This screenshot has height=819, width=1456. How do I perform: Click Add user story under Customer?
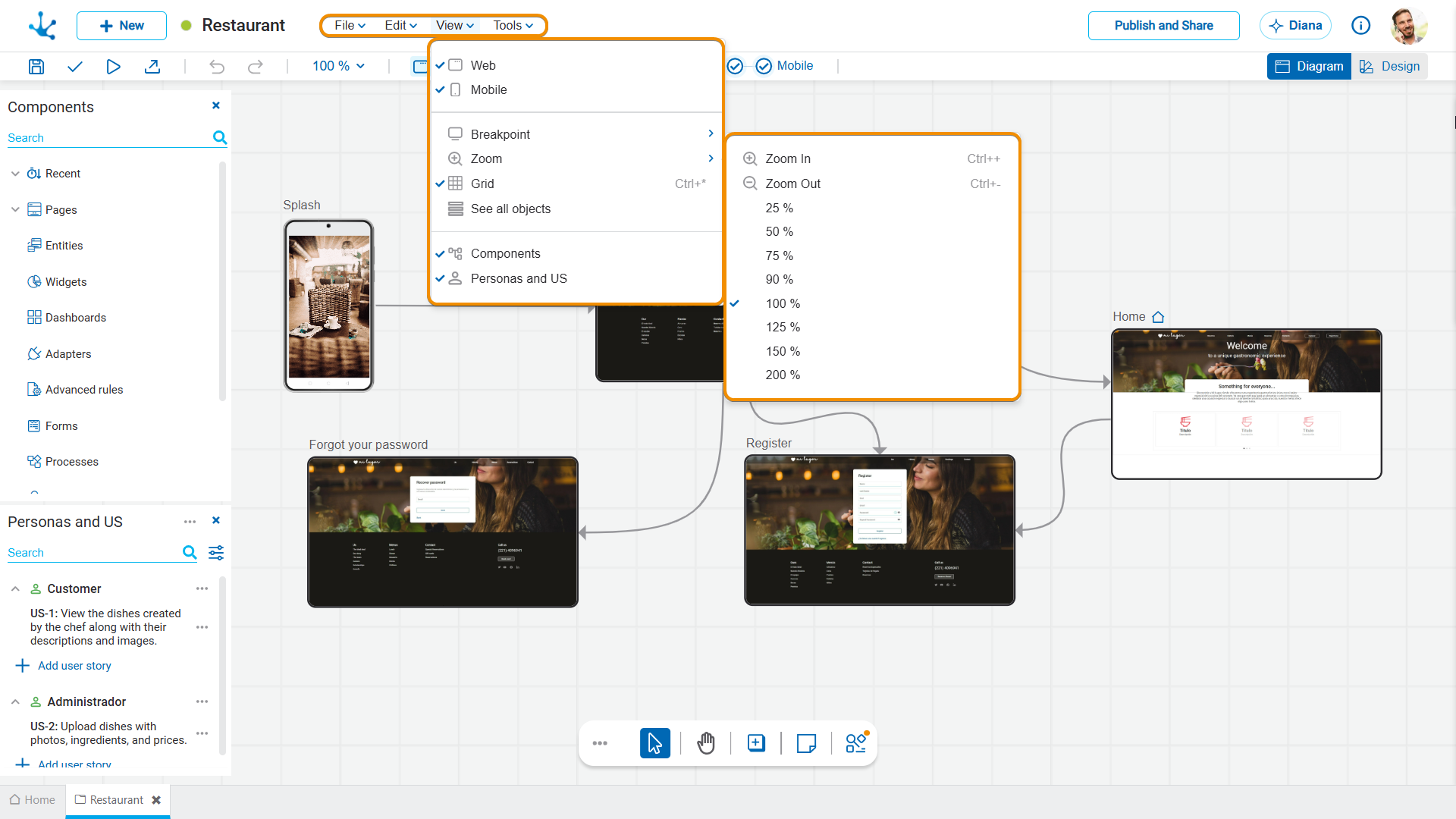click(x=64, y=665)
